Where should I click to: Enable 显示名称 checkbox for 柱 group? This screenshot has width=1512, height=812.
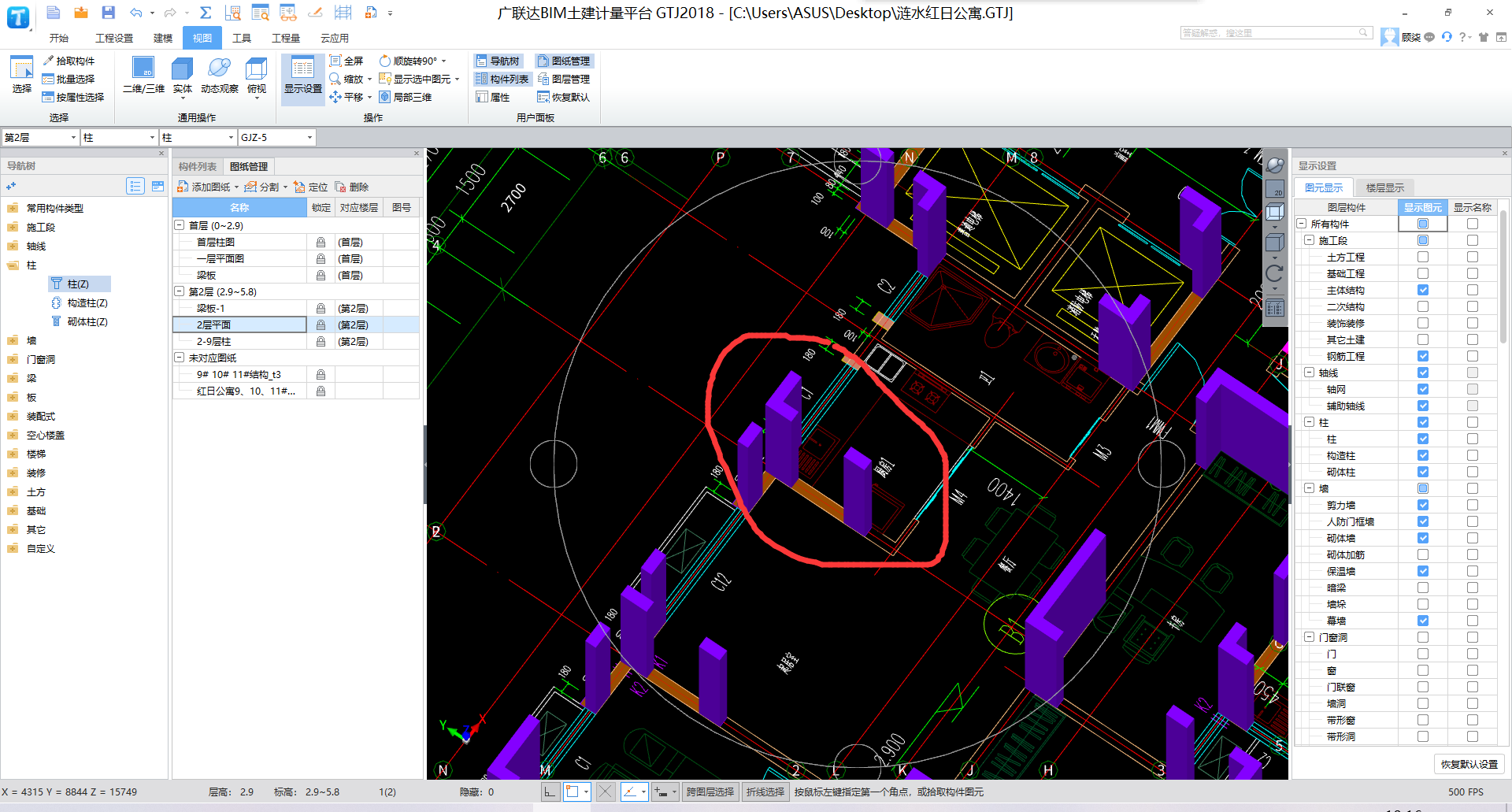pos(1473,422)
